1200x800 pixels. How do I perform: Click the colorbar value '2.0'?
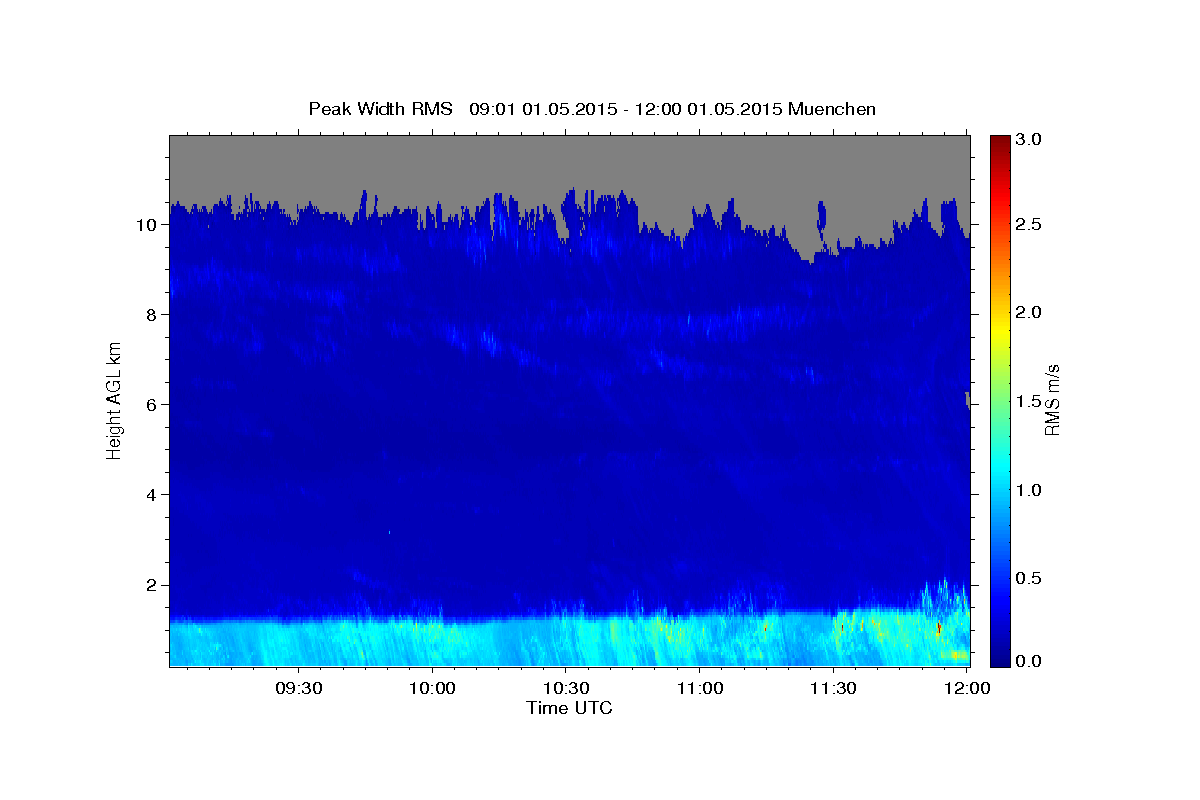pos(1030,312)
